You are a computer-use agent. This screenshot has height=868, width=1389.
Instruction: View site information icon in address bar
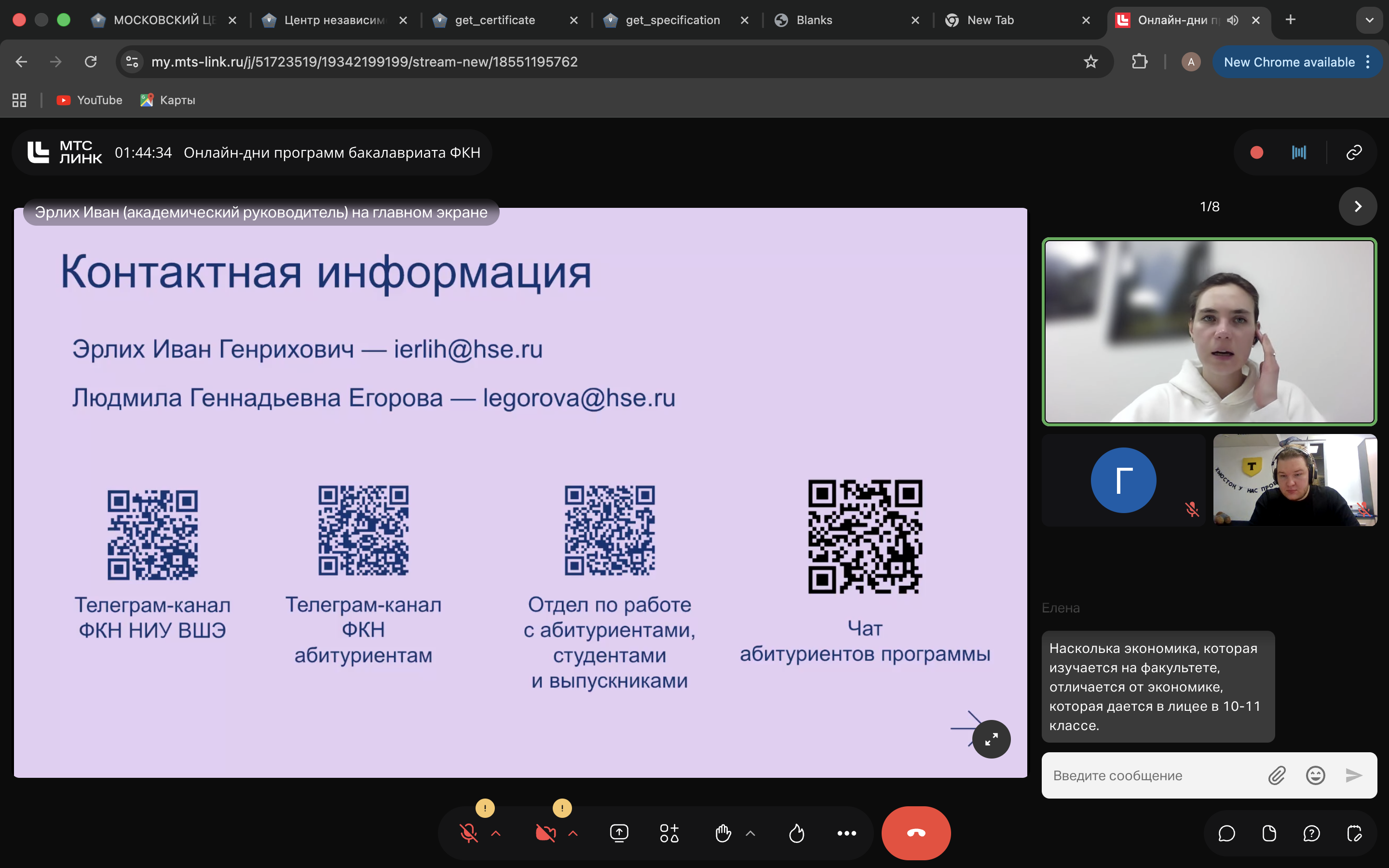(132, 61)
